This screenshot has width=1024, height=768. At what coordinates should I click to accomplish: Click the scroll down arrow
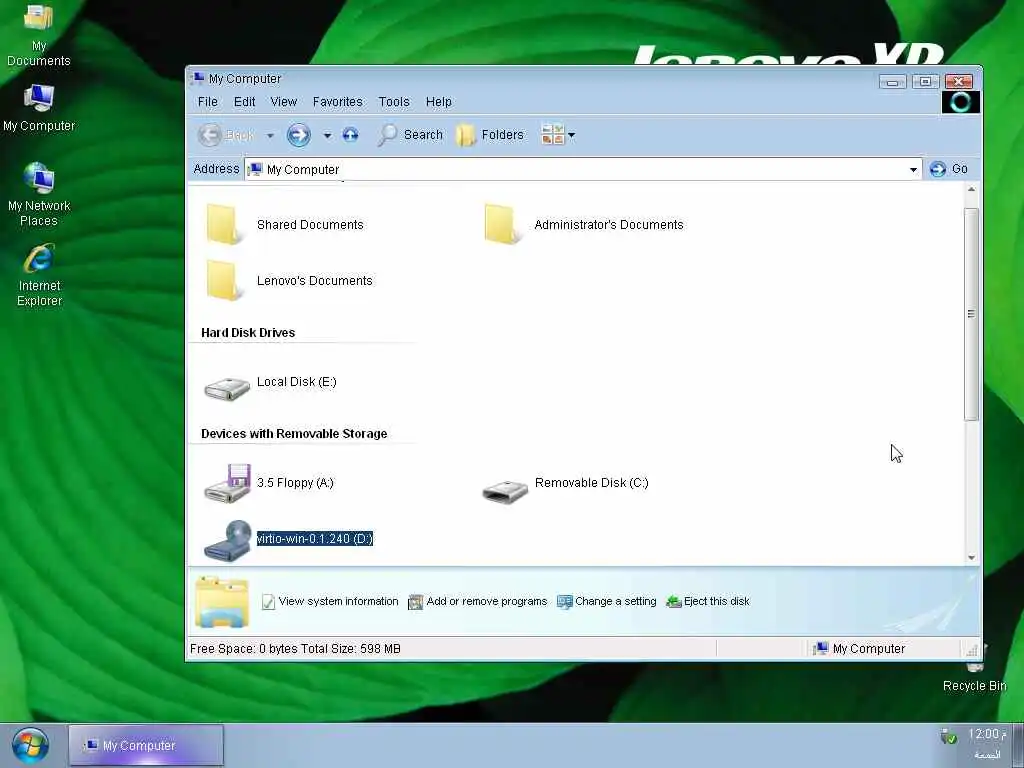coord(971,558)
